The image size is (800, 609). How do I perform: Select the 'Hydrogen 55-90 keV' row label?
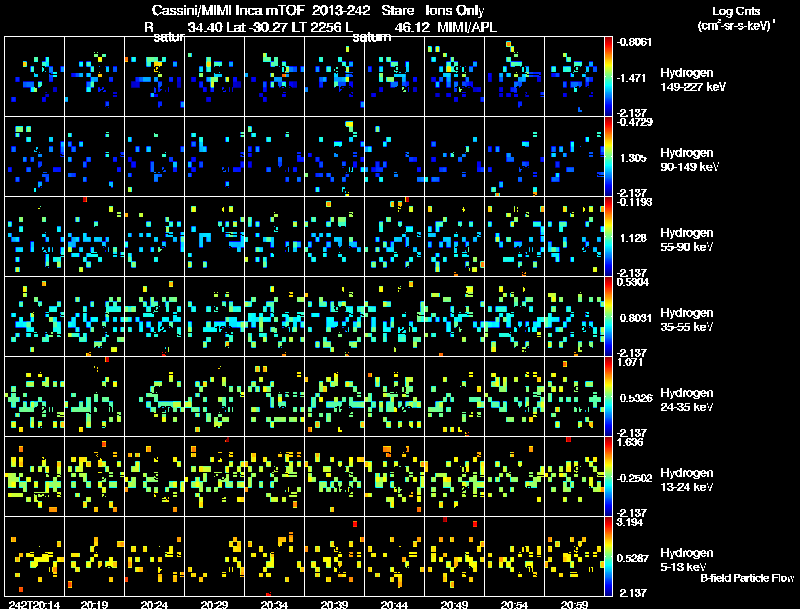click(x=687, y=240)
